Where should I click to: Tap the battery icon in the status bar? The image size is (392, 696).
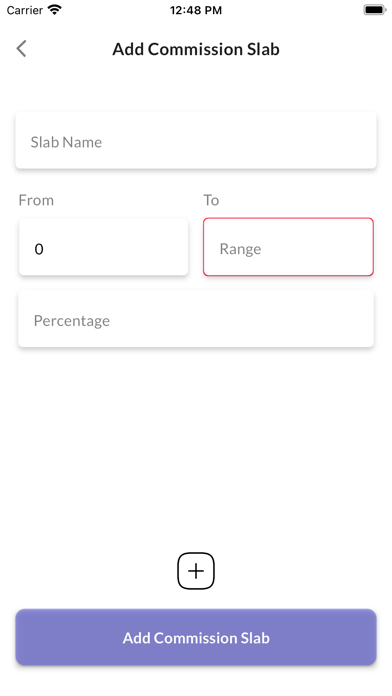(374, 10)
